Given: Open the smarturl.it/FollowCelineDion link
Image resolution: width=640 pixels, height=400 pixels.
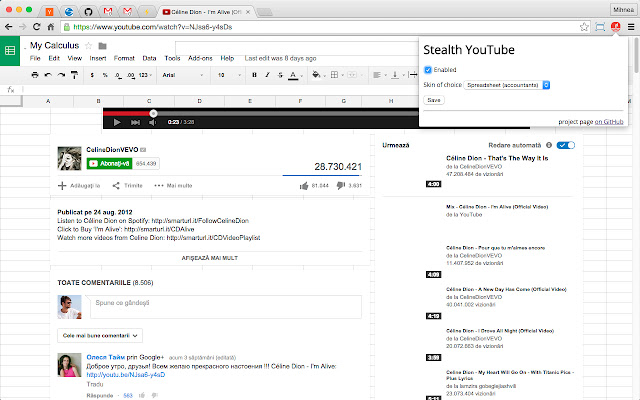Looking at the screenshot, I should tap(200, 221).
